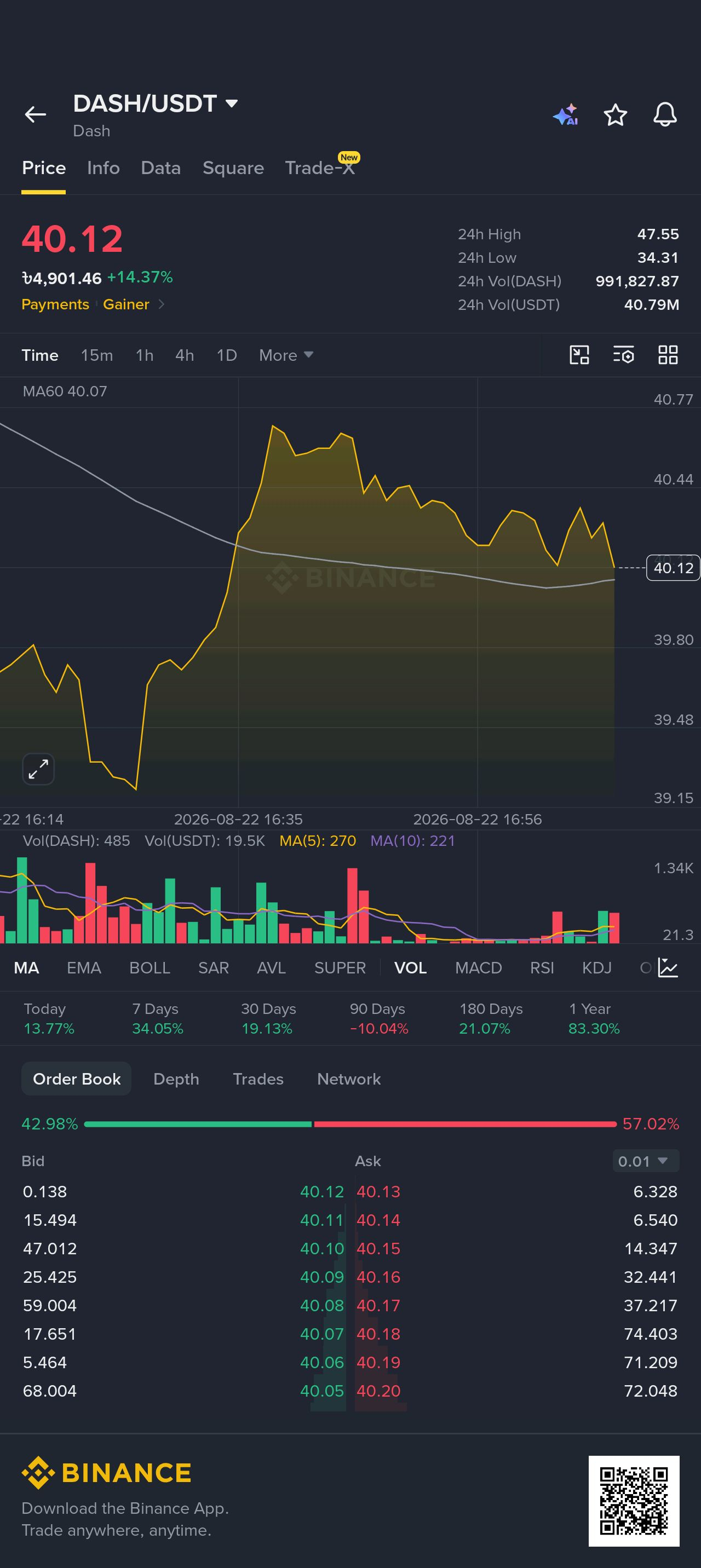
Task: Toggle the SUPER indicator
Action: click(340, 968)
